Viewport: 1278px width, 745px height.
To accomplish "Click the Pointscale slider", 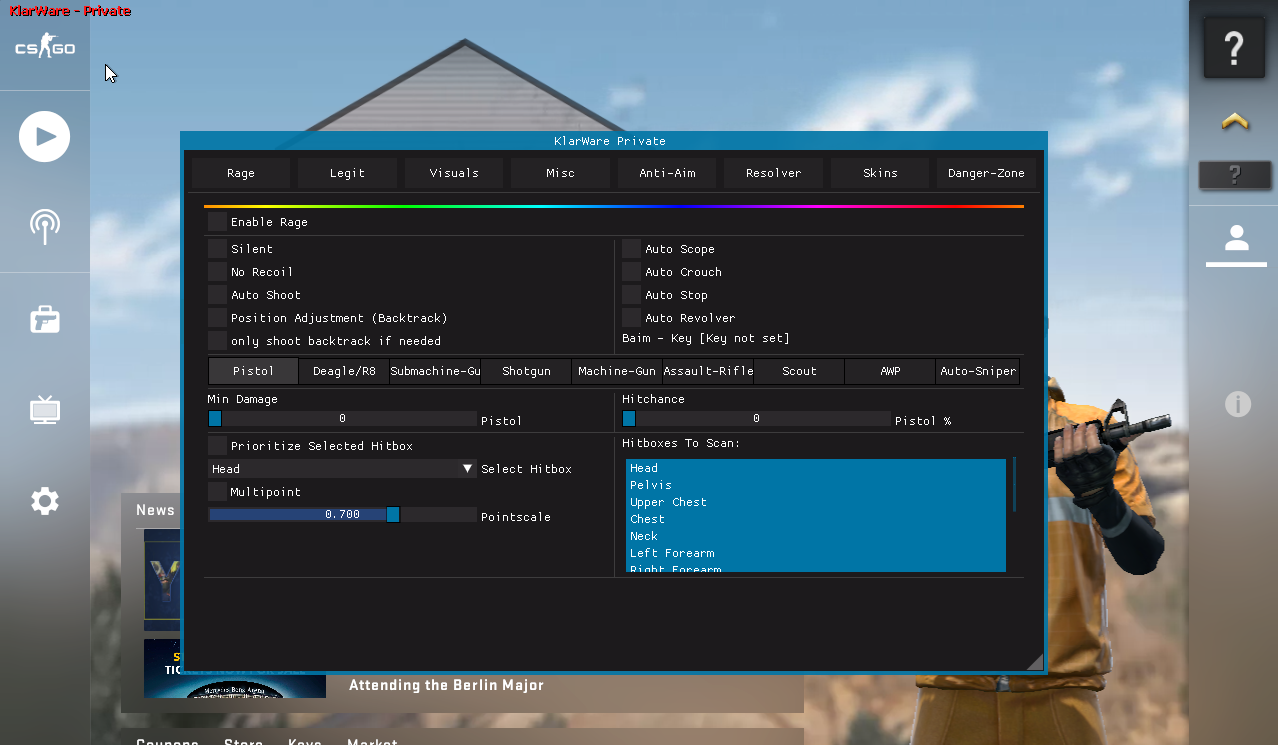I will [342, 515].
